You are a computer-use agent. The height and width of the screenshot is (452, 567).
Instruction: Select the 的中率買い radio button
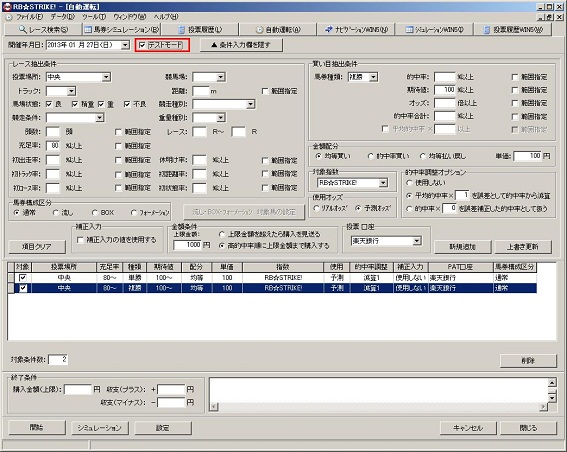tap(370, 156)
